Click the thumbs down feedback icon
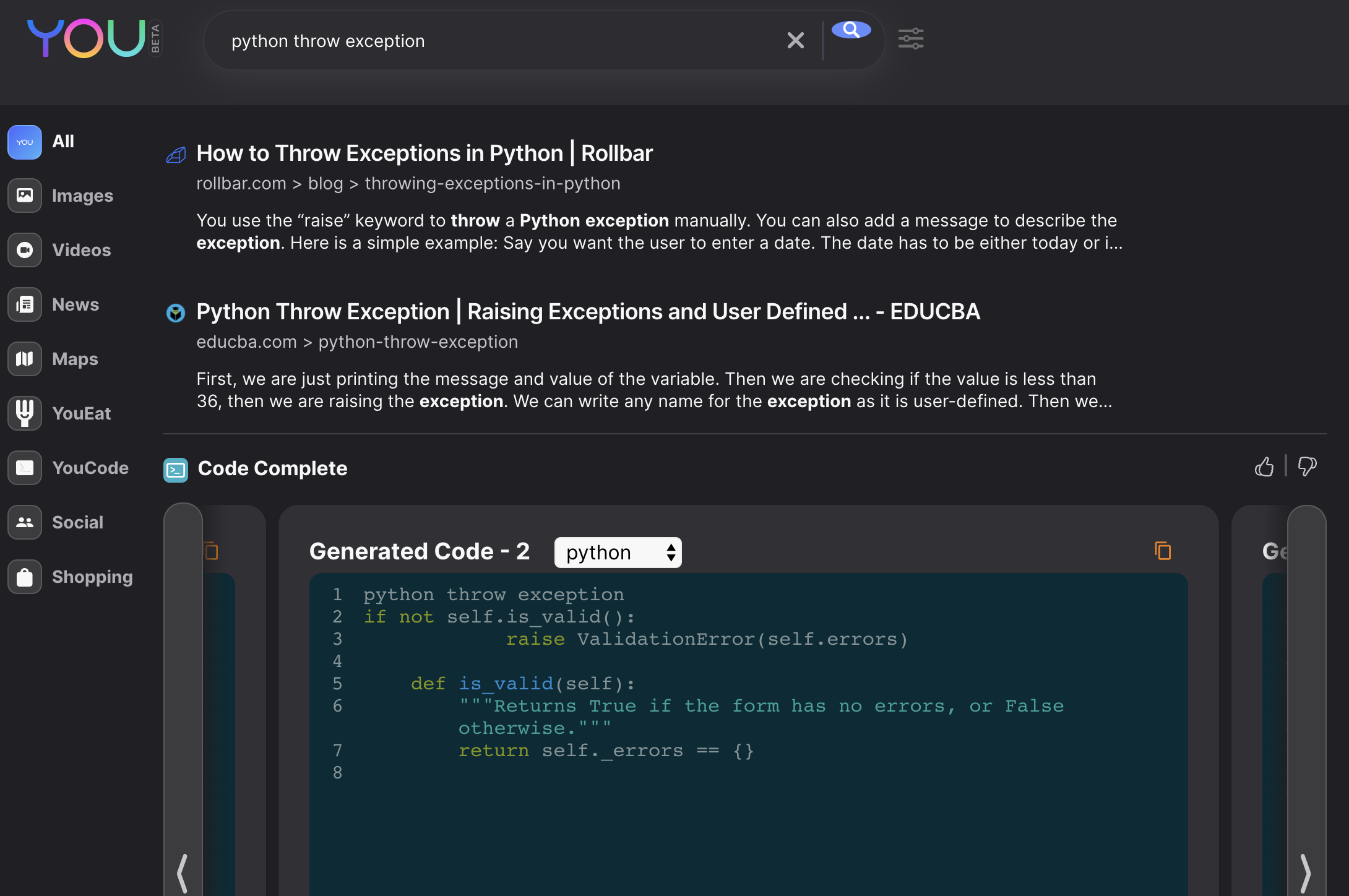 [x=1307, y=467]
